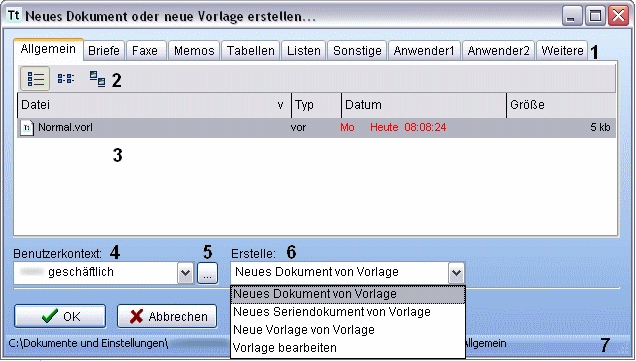The image size is (636, 361).
Task: Collapse the Erstelle dropdown arrow
Action: 456,273
